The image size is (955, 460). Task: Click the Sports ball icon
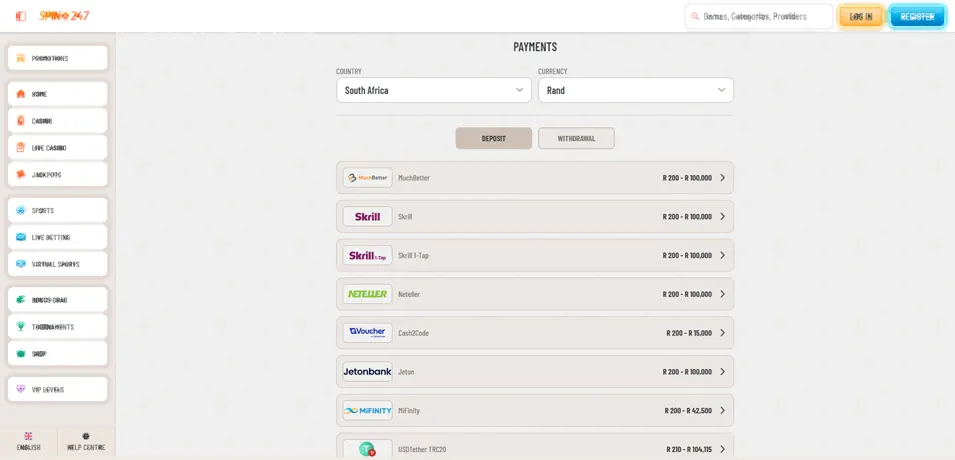[x=21, y=211]
